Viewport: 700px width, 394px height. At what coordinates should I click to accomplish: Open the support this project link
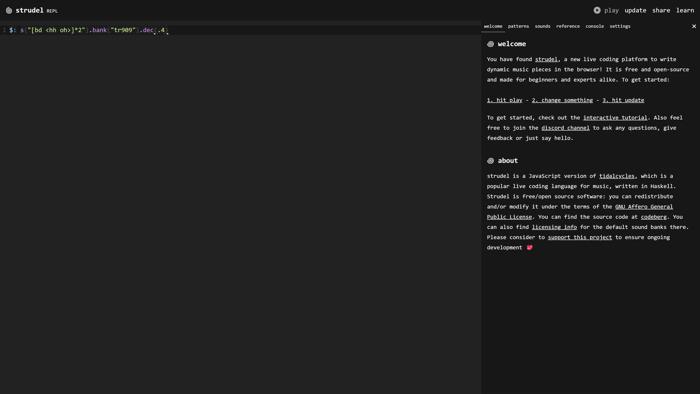579,238
